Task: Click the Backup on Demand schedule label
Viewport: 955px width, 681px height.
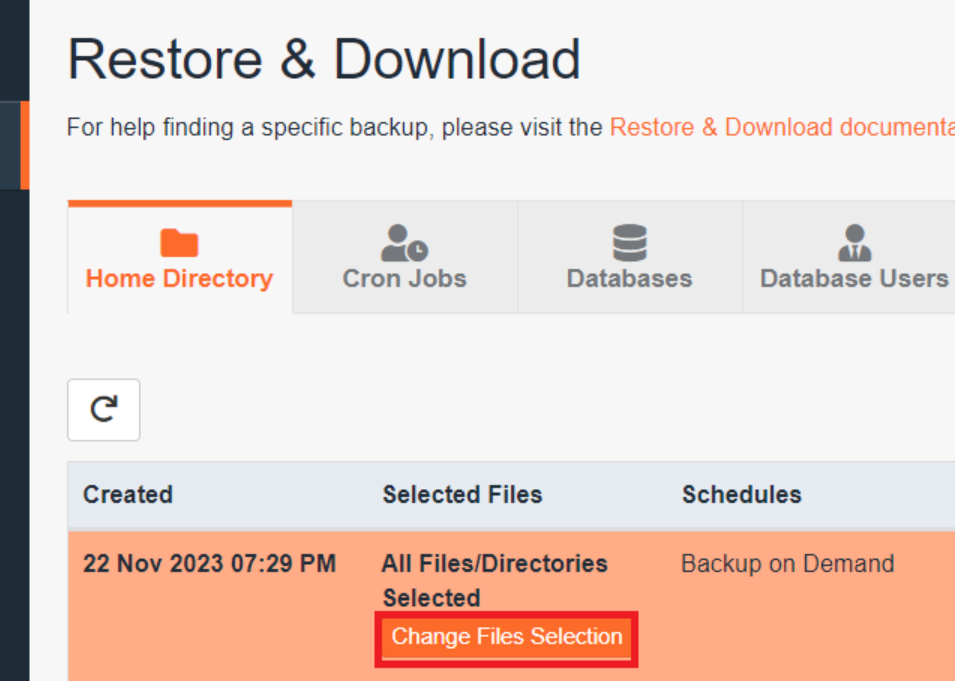Action: [x=787, y=563]
